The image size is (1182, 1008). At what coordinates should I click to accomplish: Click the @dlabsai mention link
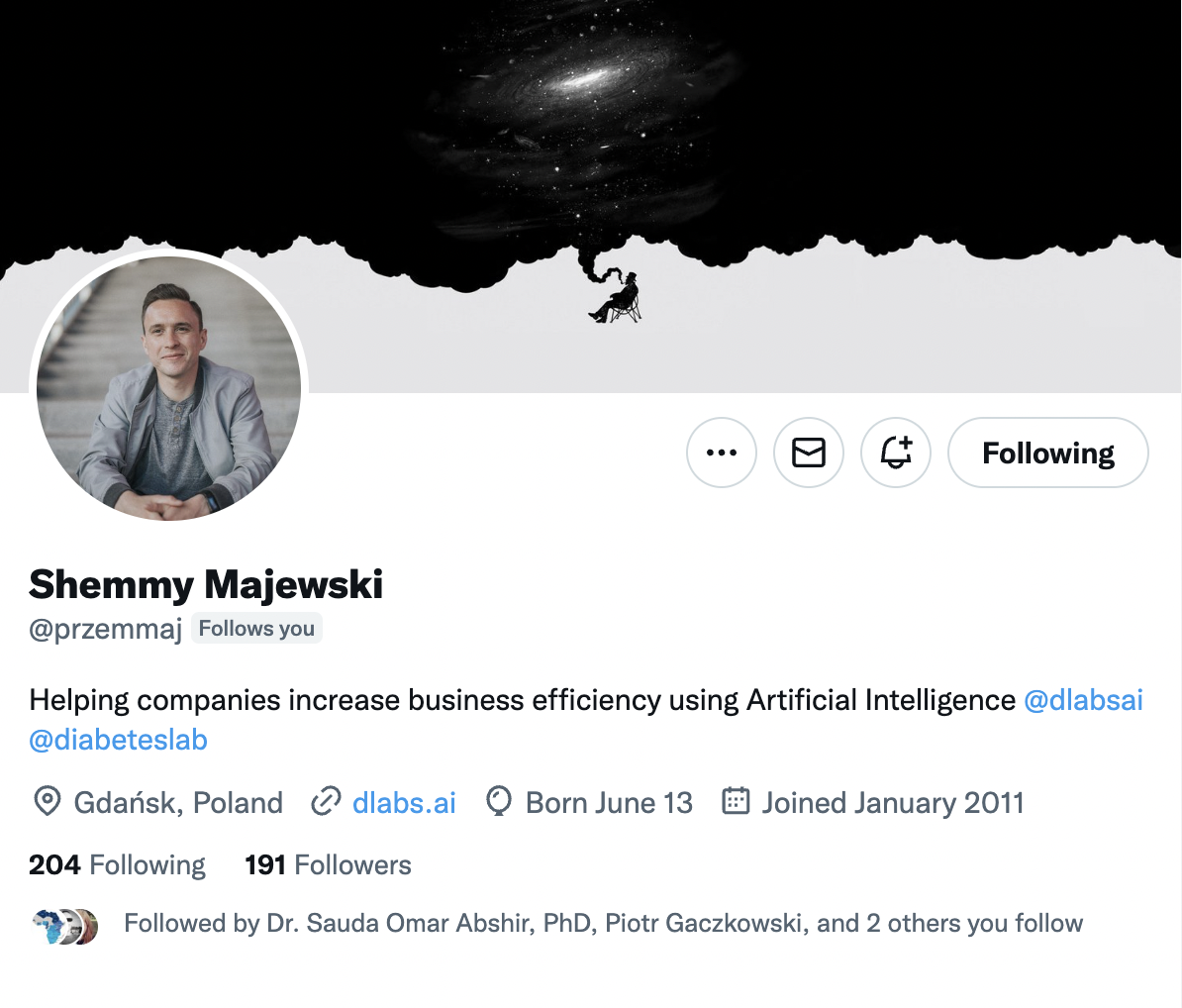tap(1083, 700)
